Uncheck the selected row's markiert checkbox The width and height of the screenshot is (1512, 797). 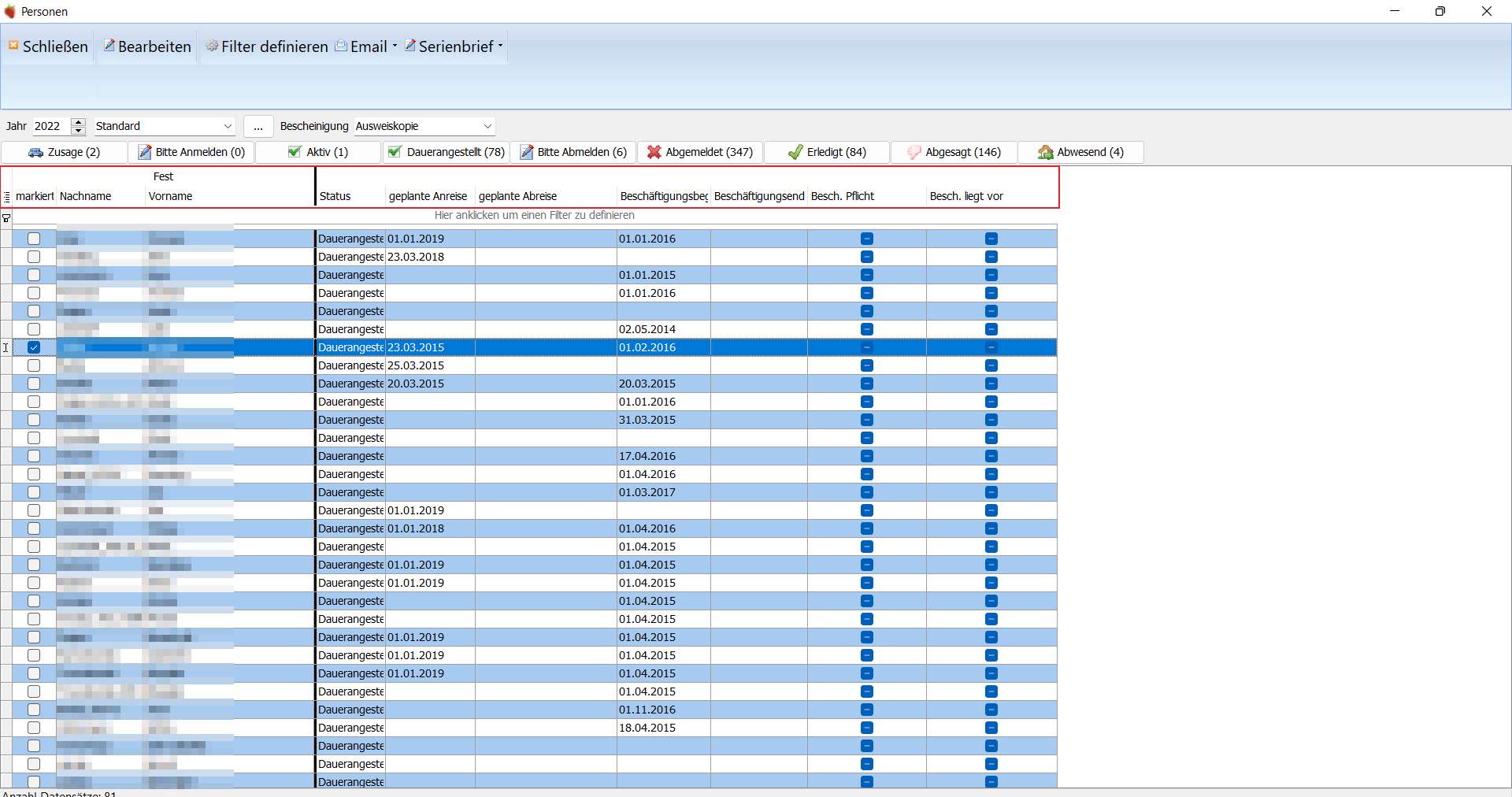pos(34,347)
